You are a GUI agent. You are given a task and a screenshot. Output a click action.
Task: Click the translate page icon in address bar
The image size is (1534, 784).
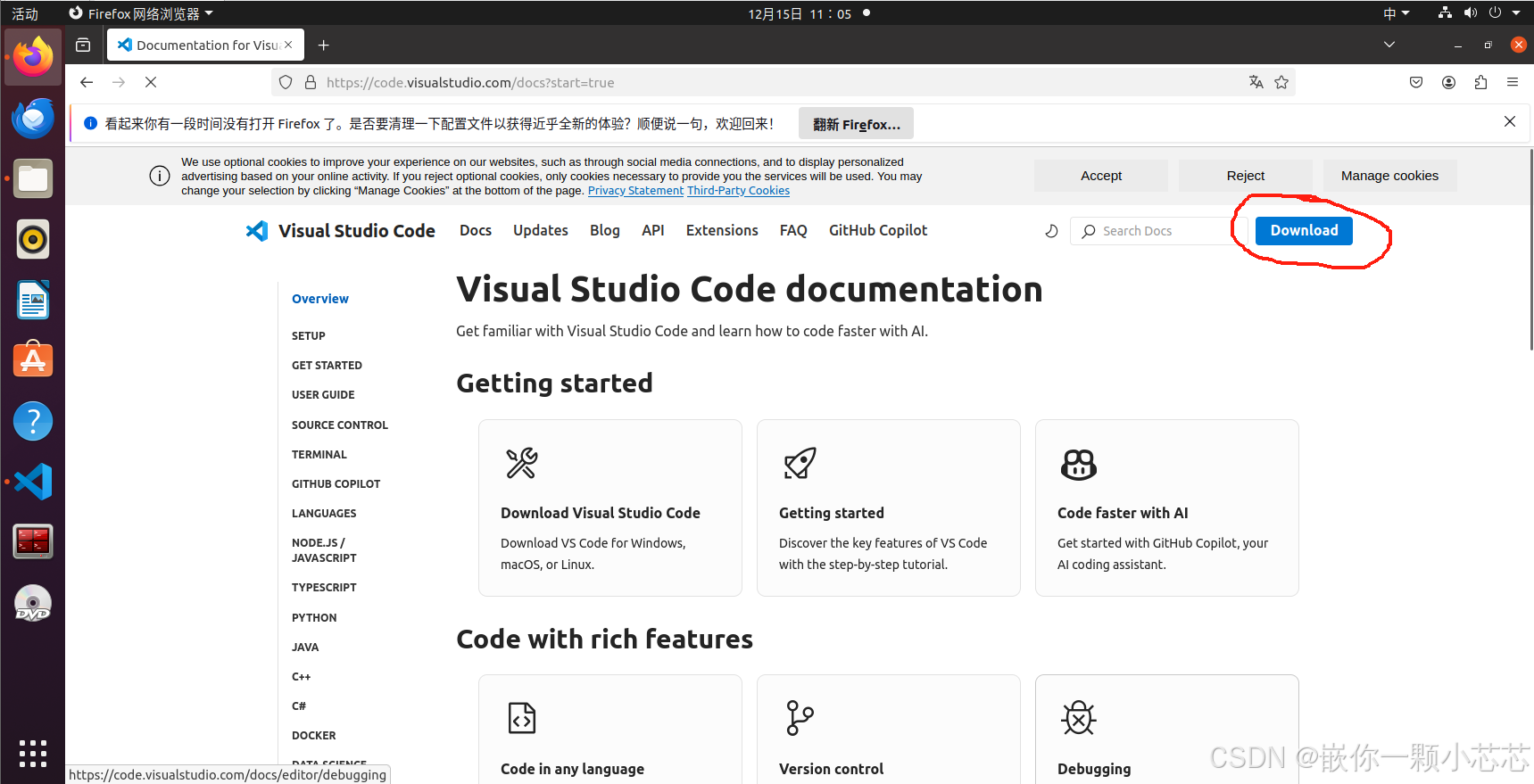1256,82
